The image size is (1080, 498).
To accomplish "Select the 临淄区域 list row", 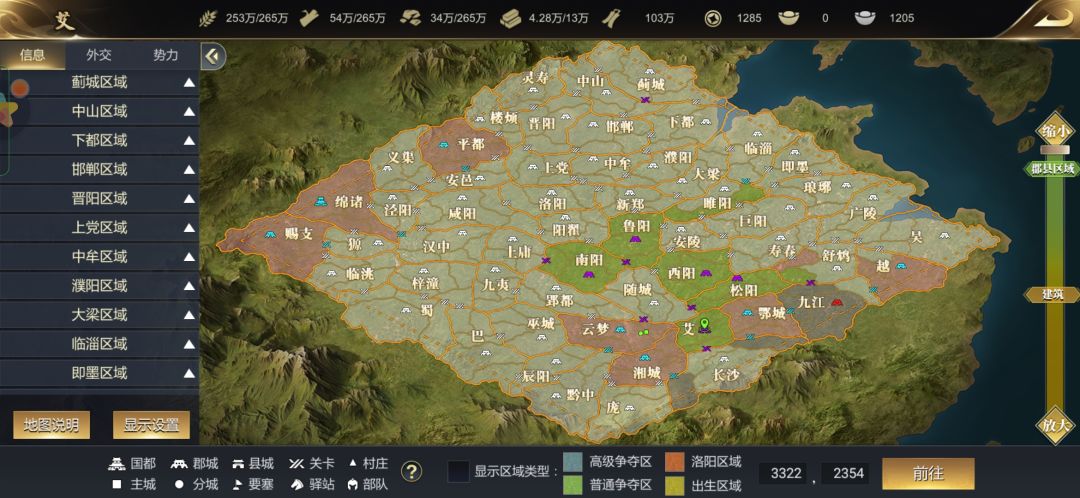I will (99, 344).
